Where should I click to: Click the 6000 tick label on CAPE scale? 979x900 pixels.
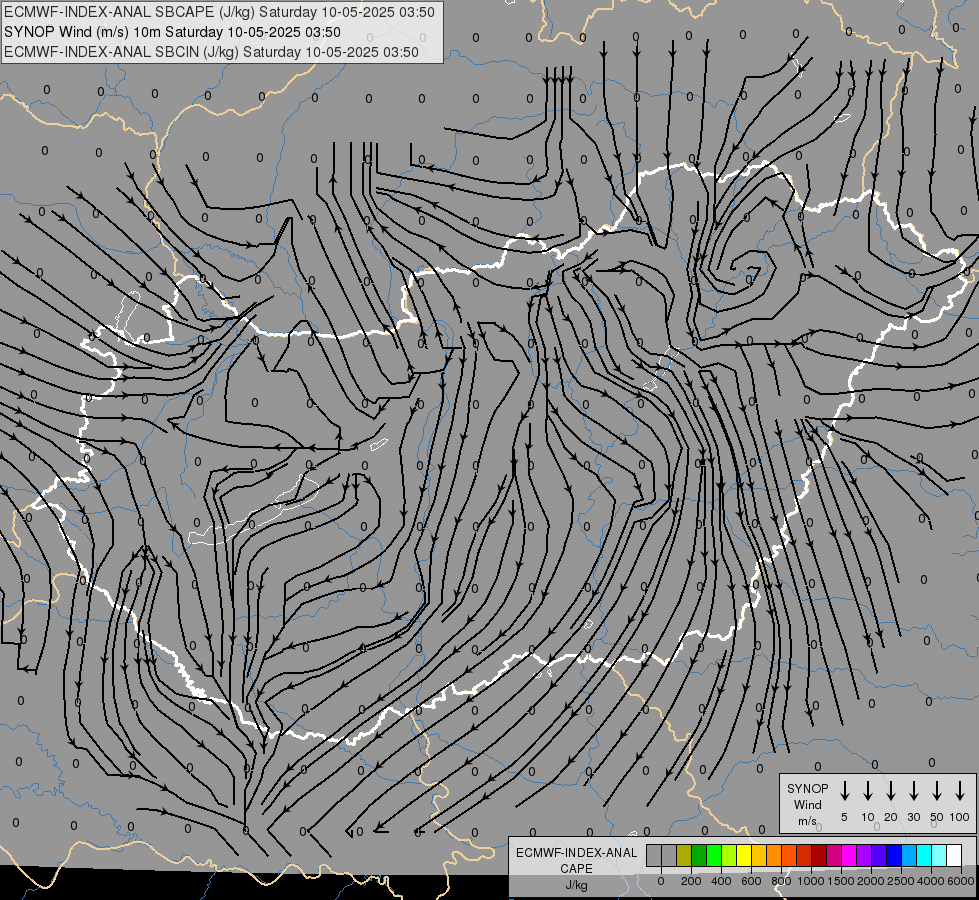point(961,881)
